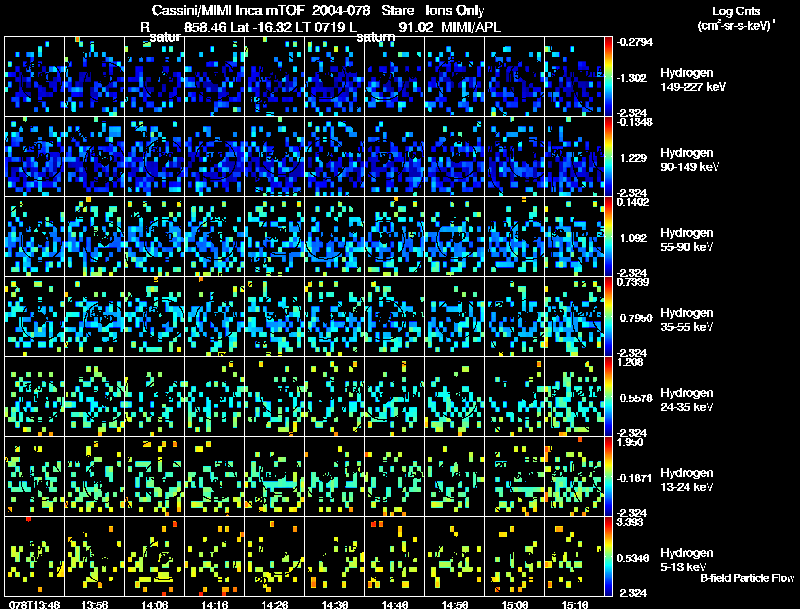The image size is (800, 609).
Task: Click the colorbar value '0.1402'
Action: coord(633,202)
